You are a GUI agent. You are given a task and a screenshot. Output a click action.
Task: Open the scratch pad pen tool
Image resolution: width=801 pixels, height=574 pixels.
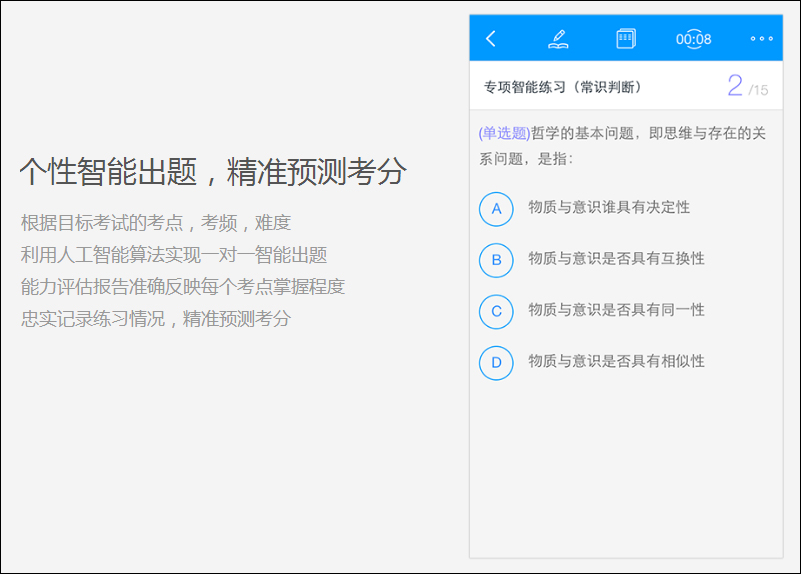pos(558,39)
